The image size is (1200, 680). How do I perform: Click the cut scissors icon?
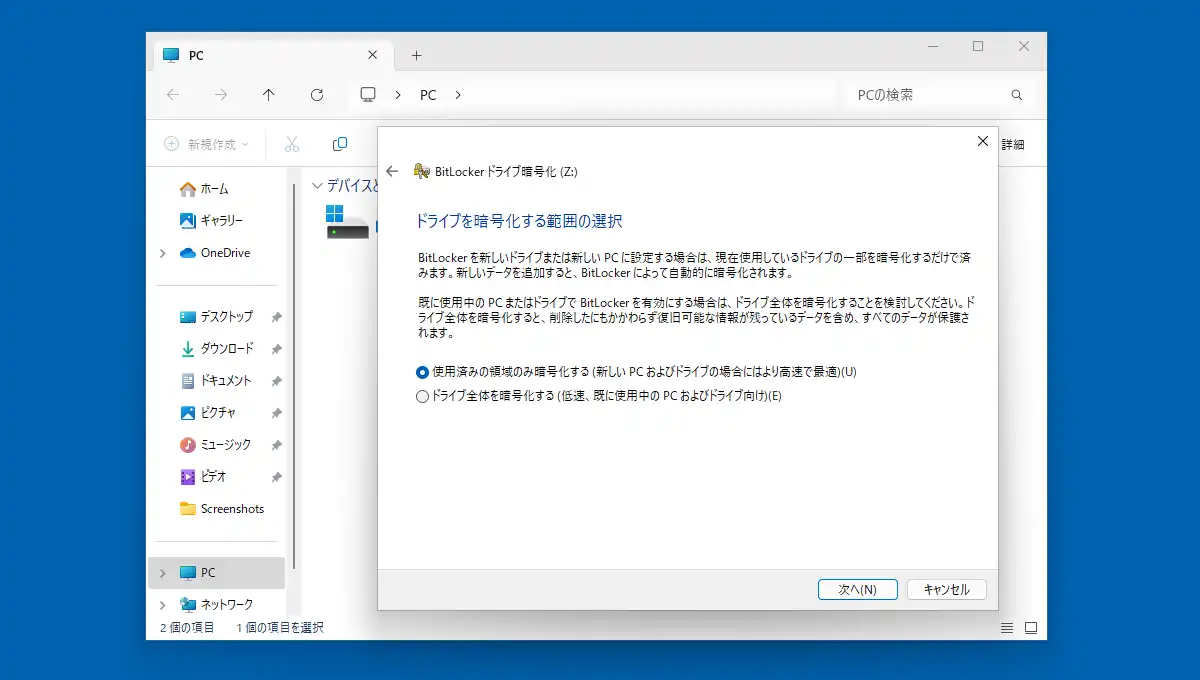click(292, 144)
